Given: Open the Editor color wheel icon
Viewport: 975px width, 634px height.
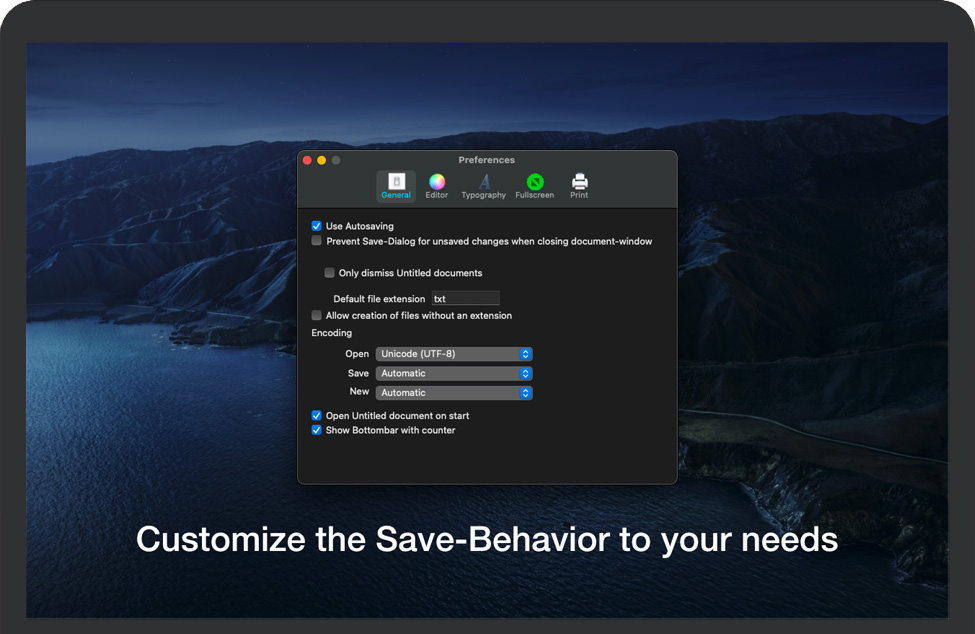Looking at the screenshot, I should (437, 182).
